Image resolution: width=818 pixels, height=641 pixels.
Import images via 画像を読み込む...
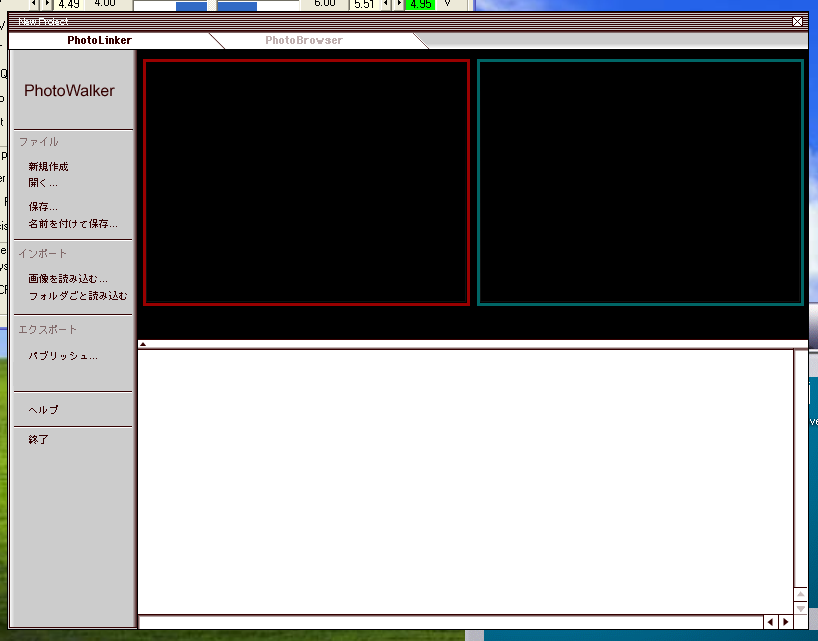(68, 279)
